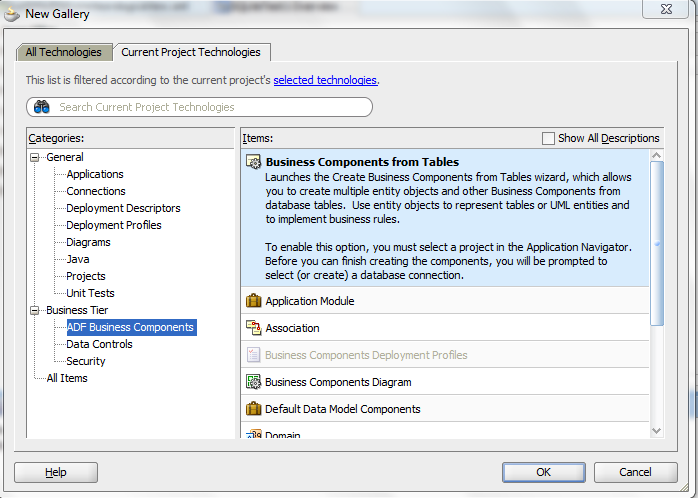Select the Business Tier category label

coord(77,310)
